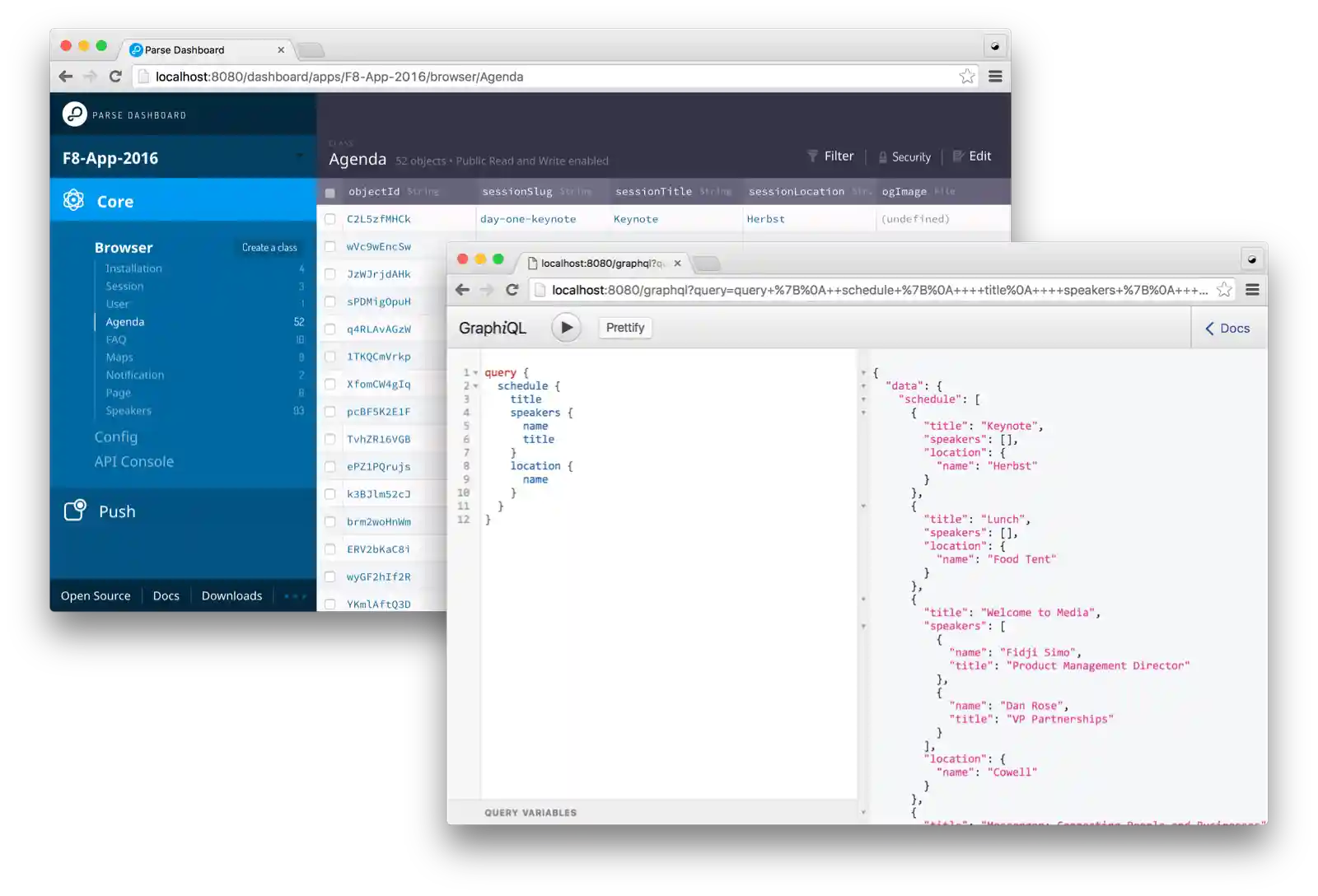Image resolution: width=1318 pixels, height=896 pixels.
Task: Check the C2L5zfMHCk row checkbox
Action: click(x=330, y=219)
